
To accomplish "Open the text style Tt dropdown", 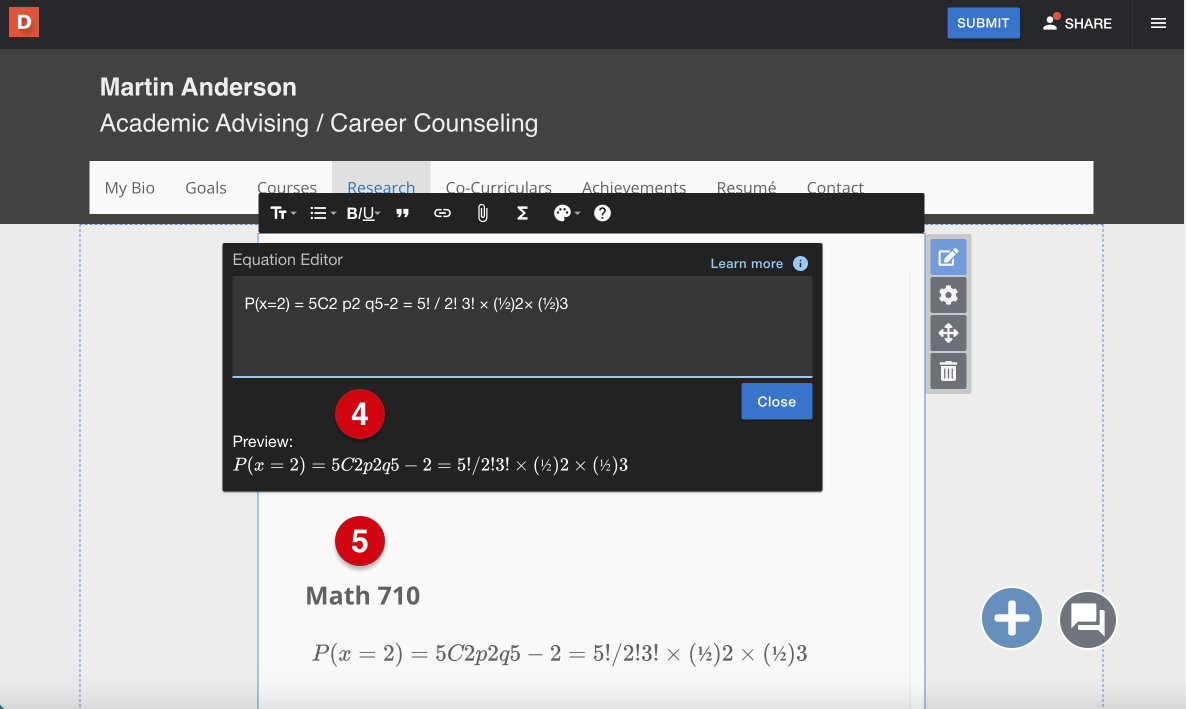I will tap(282, 212).
